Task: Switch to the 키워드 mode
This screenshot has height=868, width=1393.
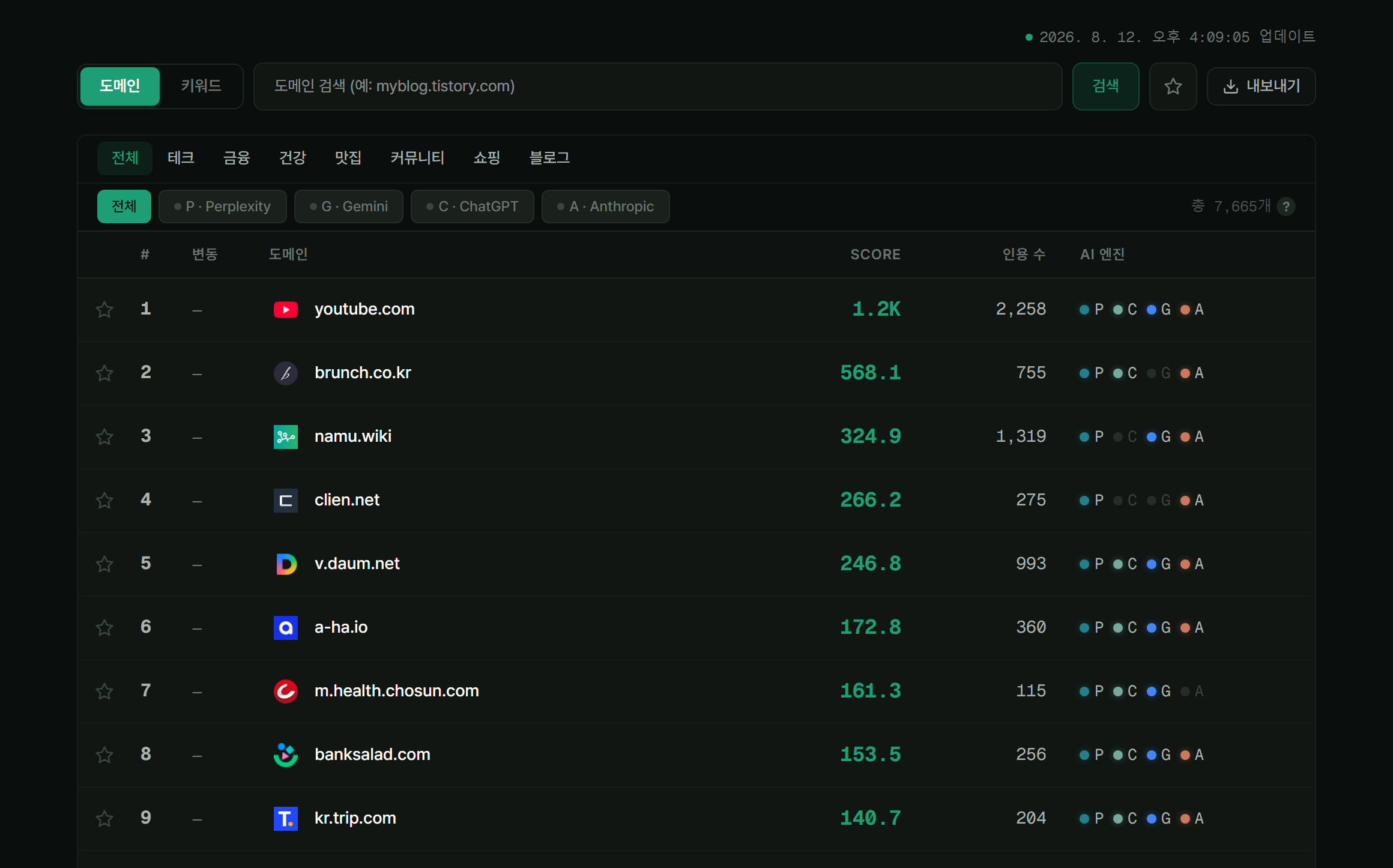Action: click(x=201, y=86)
